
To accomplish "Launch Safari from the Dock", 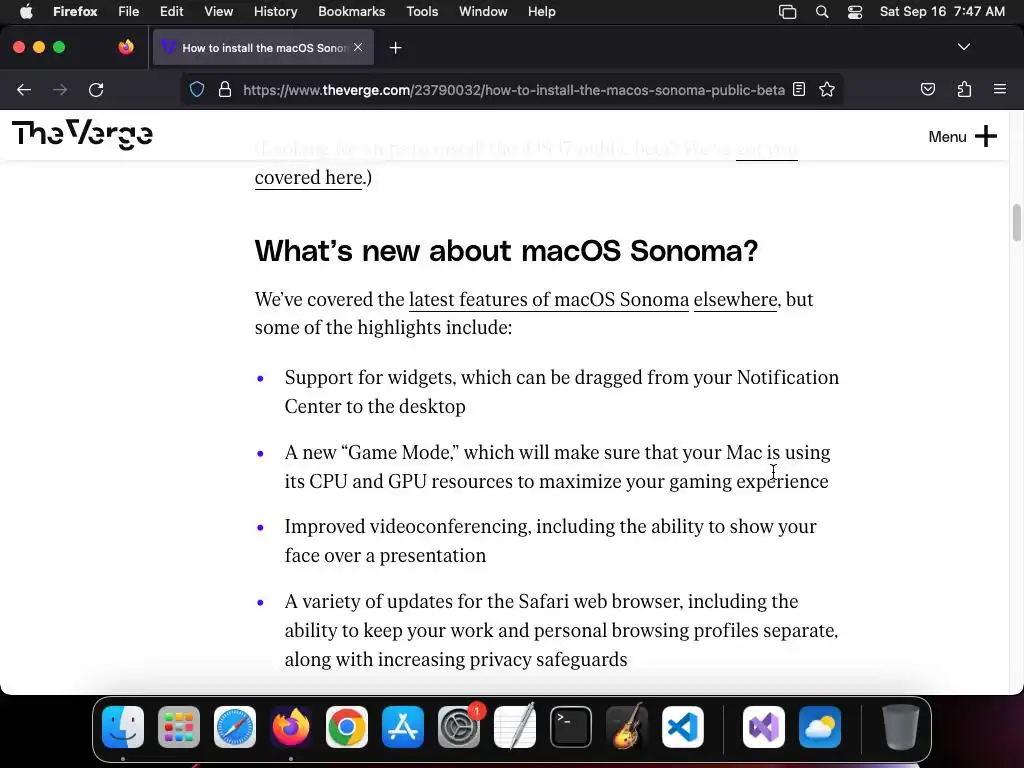I will click(235, 727).
